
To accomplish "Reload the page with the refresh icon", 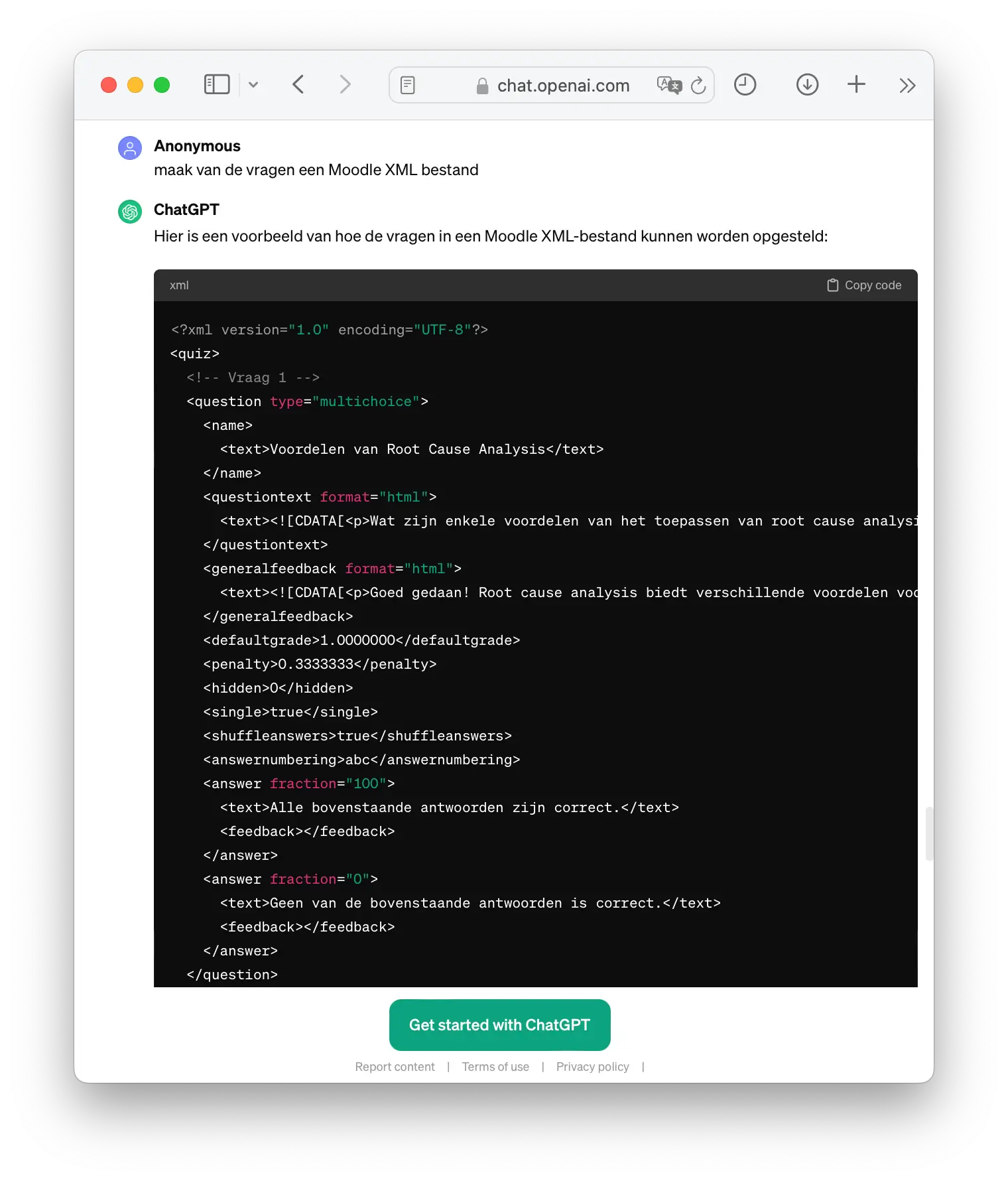I will (698, 85).
